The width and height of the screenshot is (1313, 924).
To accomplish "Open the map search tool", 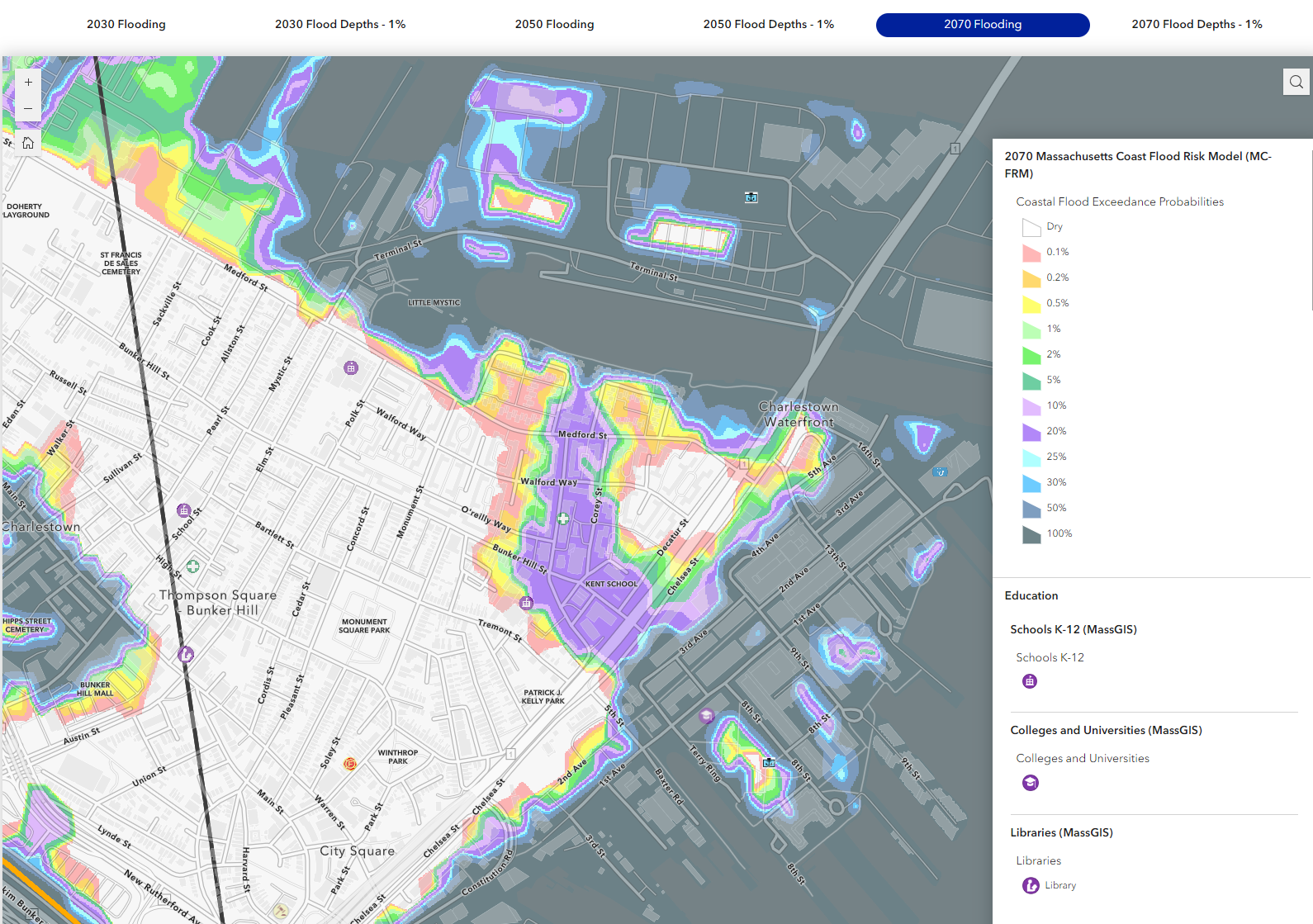I will (1296, 82).
